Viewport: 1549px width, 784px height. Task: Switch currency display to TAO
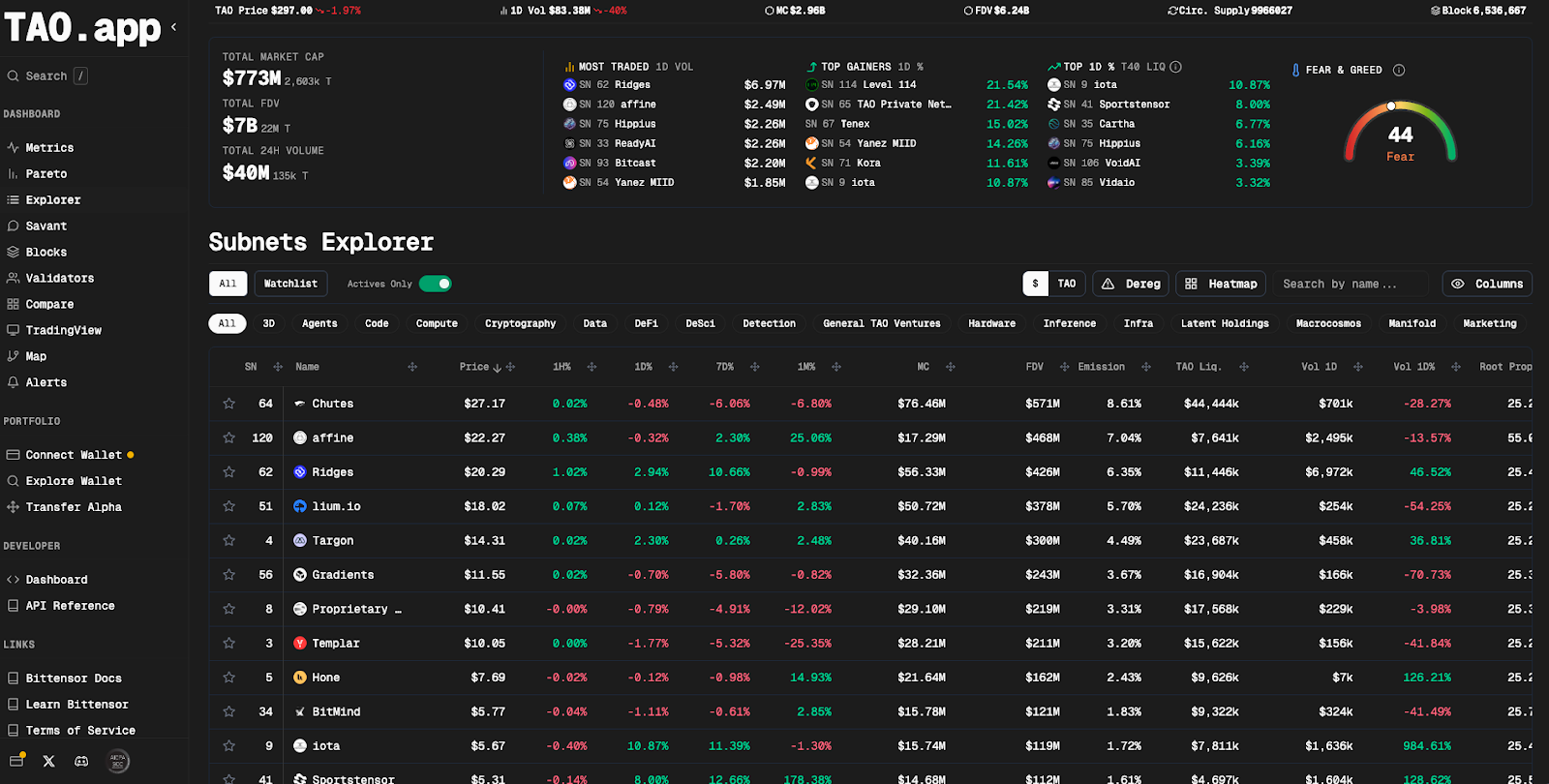tap(1066, 284)
